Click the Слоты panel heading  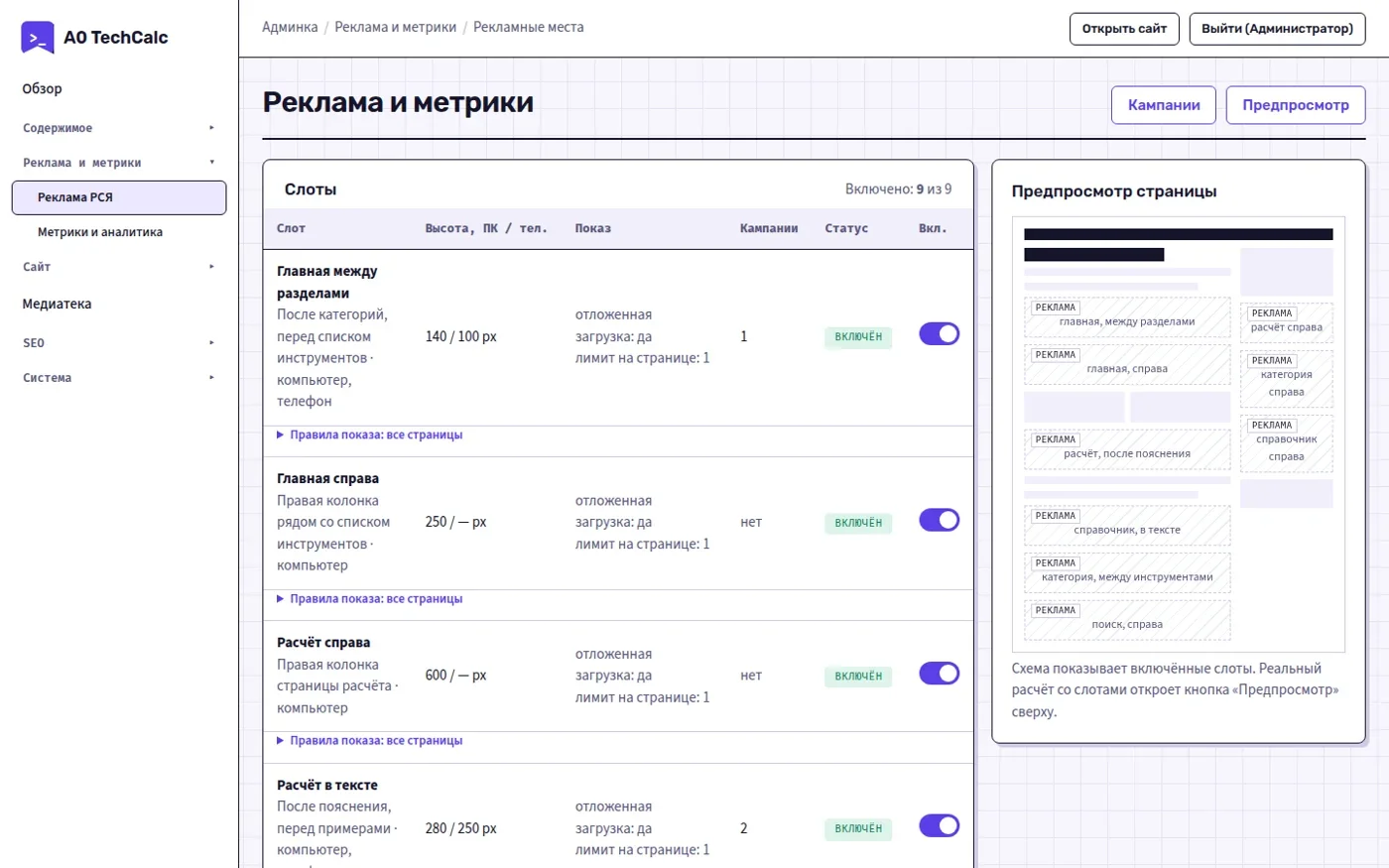click(311, 189)
